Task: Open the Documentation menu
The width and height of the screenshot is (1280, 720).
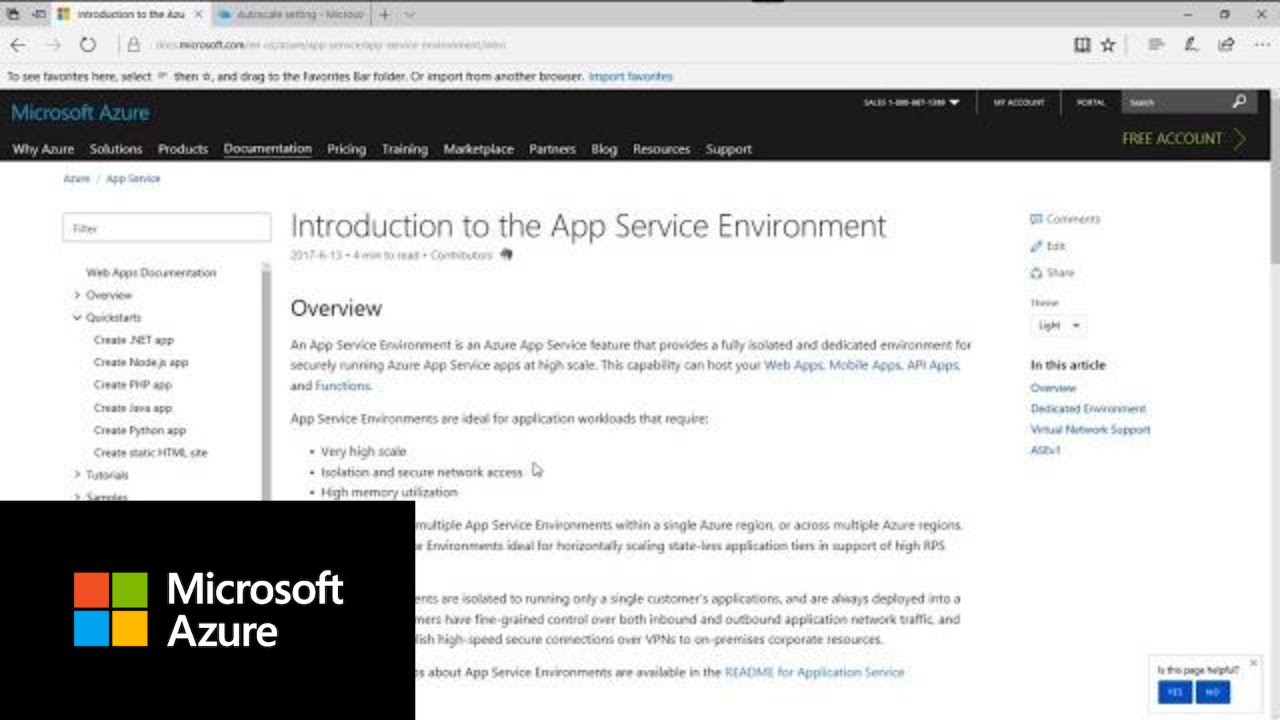Action: [268, 148]
